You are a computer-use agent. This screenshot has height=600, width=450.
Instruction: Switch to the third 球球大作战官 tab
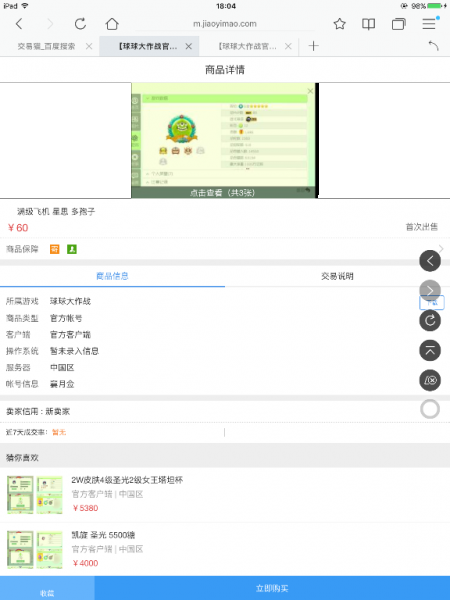247,46
